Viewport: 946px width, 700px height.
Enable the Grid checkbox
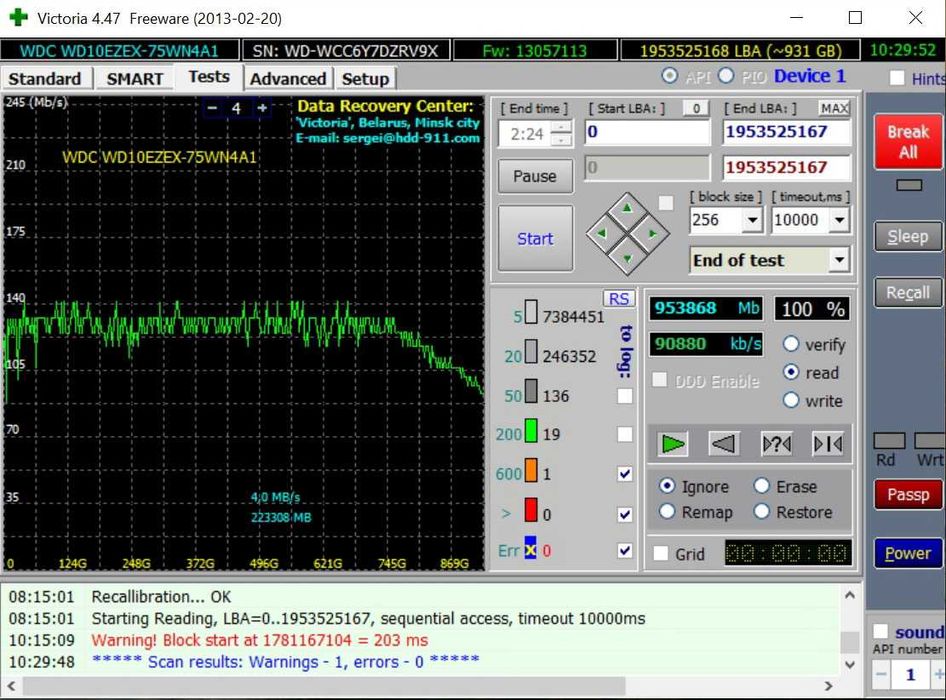pos(660,554)
